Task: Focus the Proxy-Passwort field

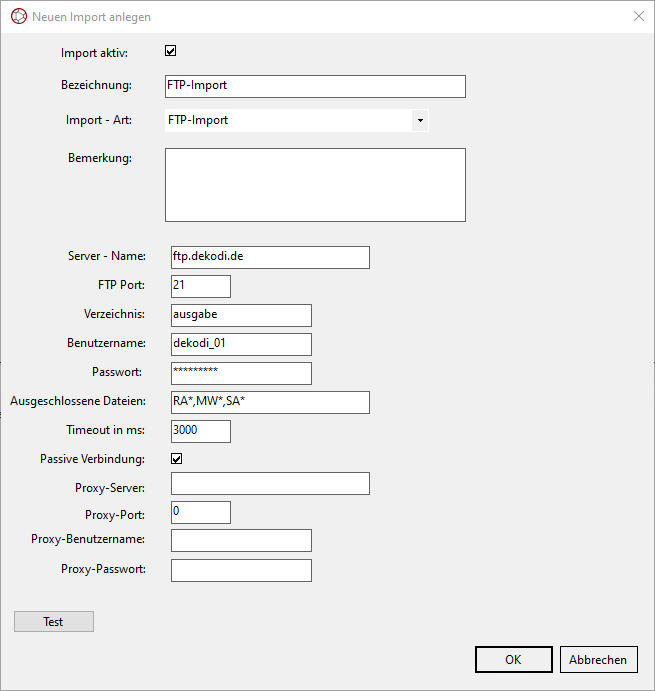Action: tap(241, 570)
